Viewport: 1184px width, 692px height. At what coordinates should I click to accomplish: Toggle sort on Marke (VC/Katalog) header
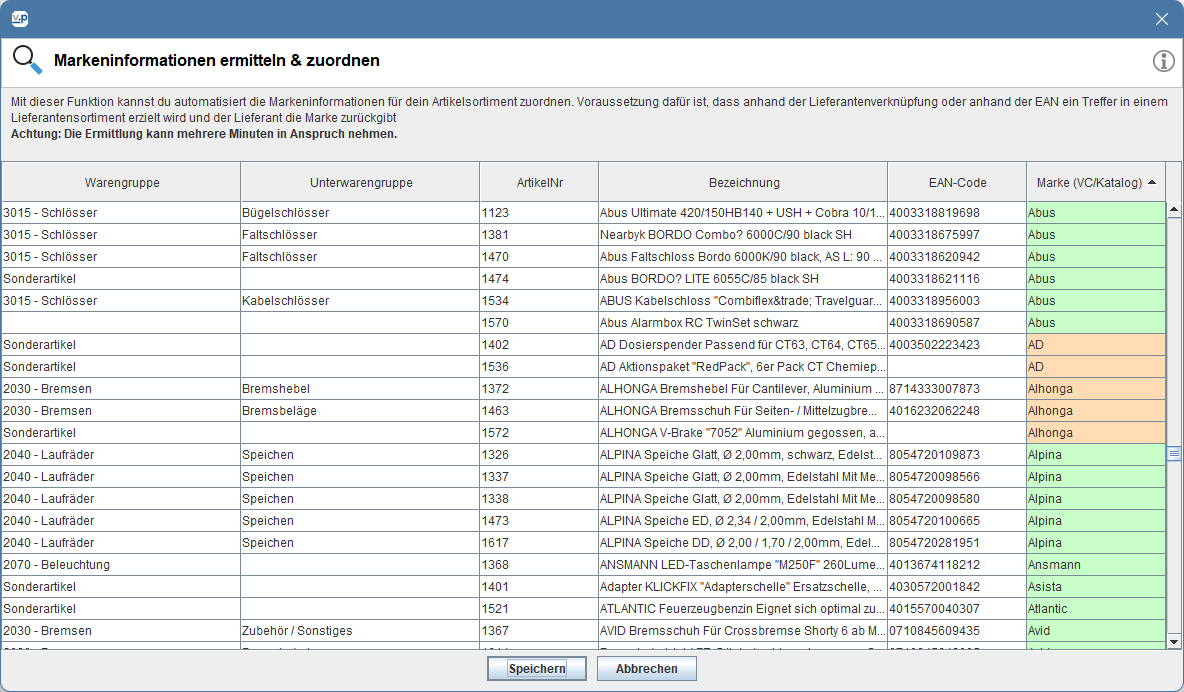tap(1096, 182)
